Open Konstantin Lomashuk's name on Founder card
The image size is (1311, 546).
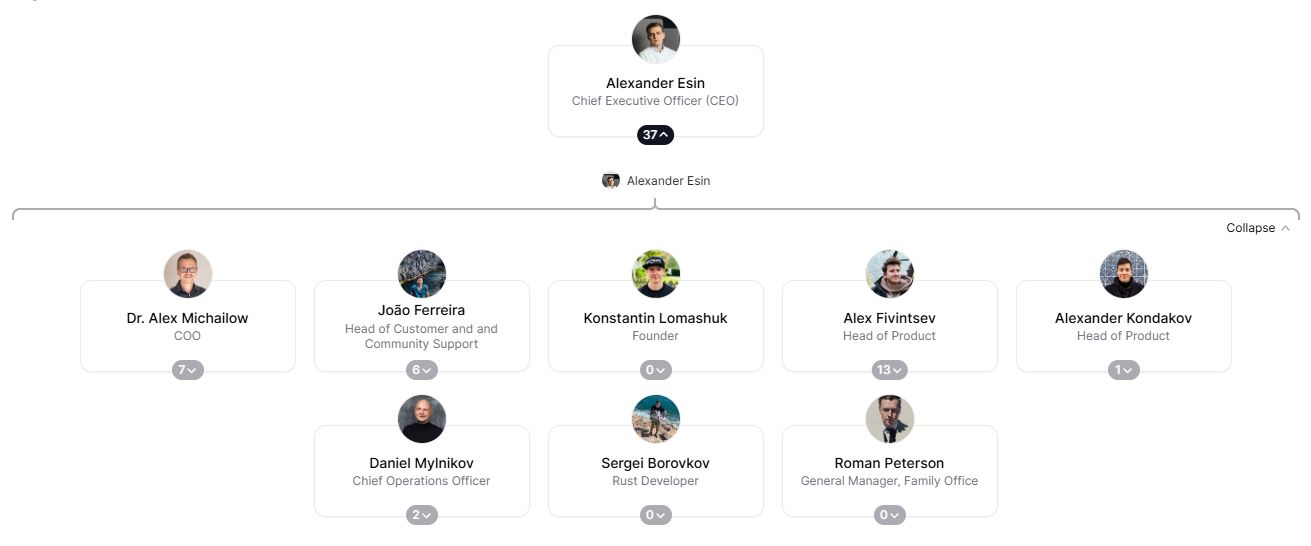656,318
